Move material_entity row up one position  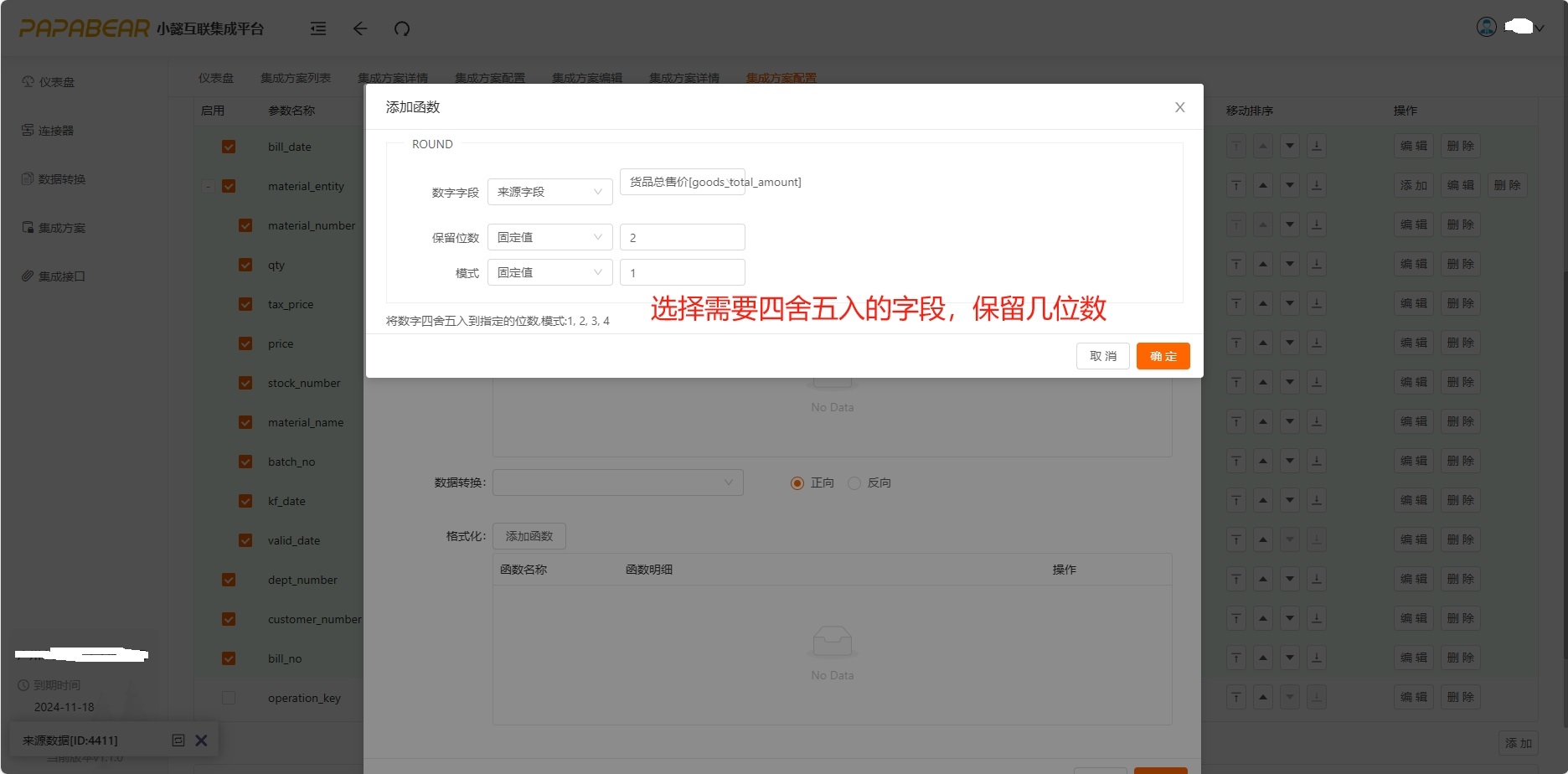click(x=1263, y=185)
